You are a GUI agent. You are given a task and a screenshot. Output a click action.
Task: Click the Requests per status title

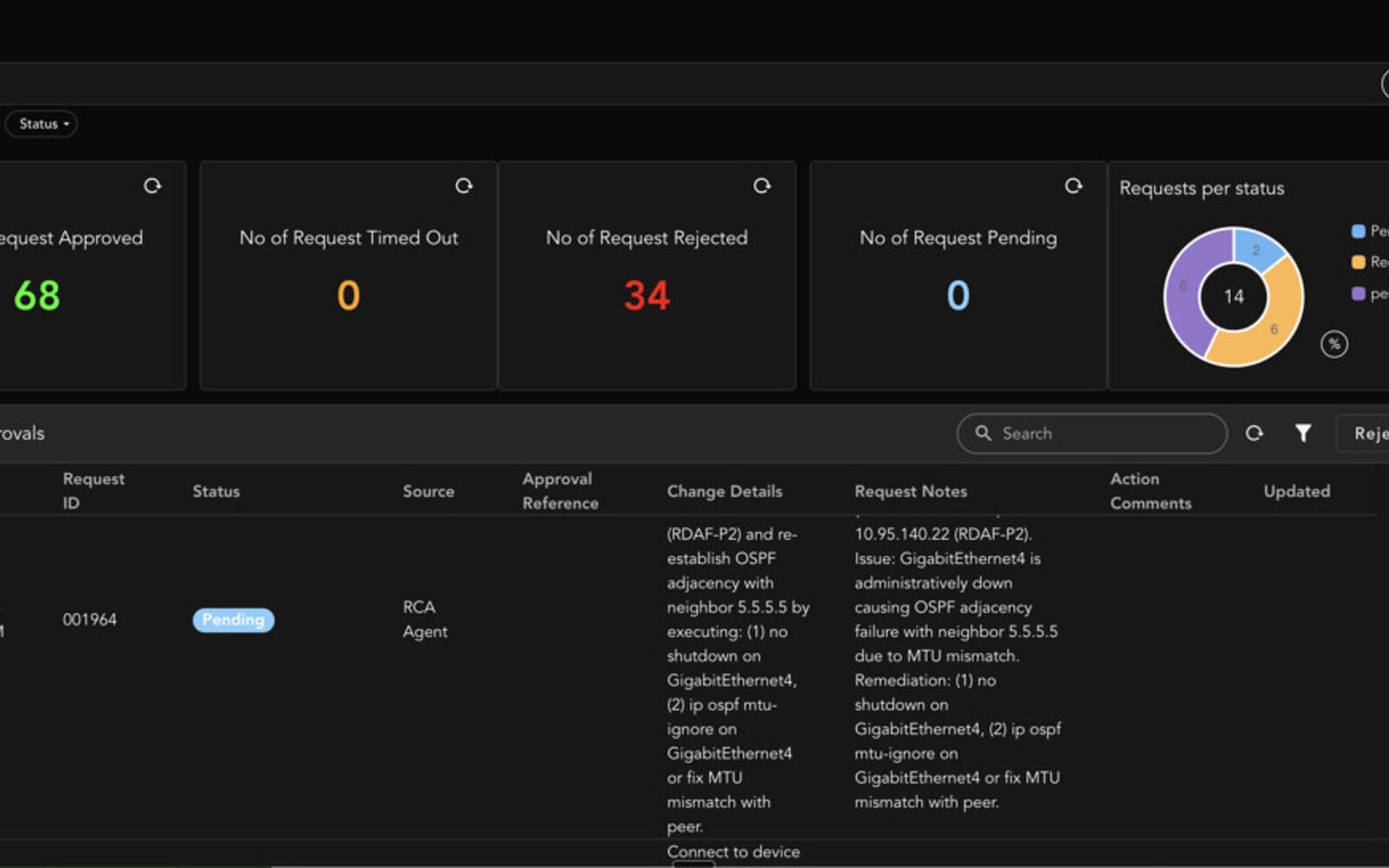1201,188
